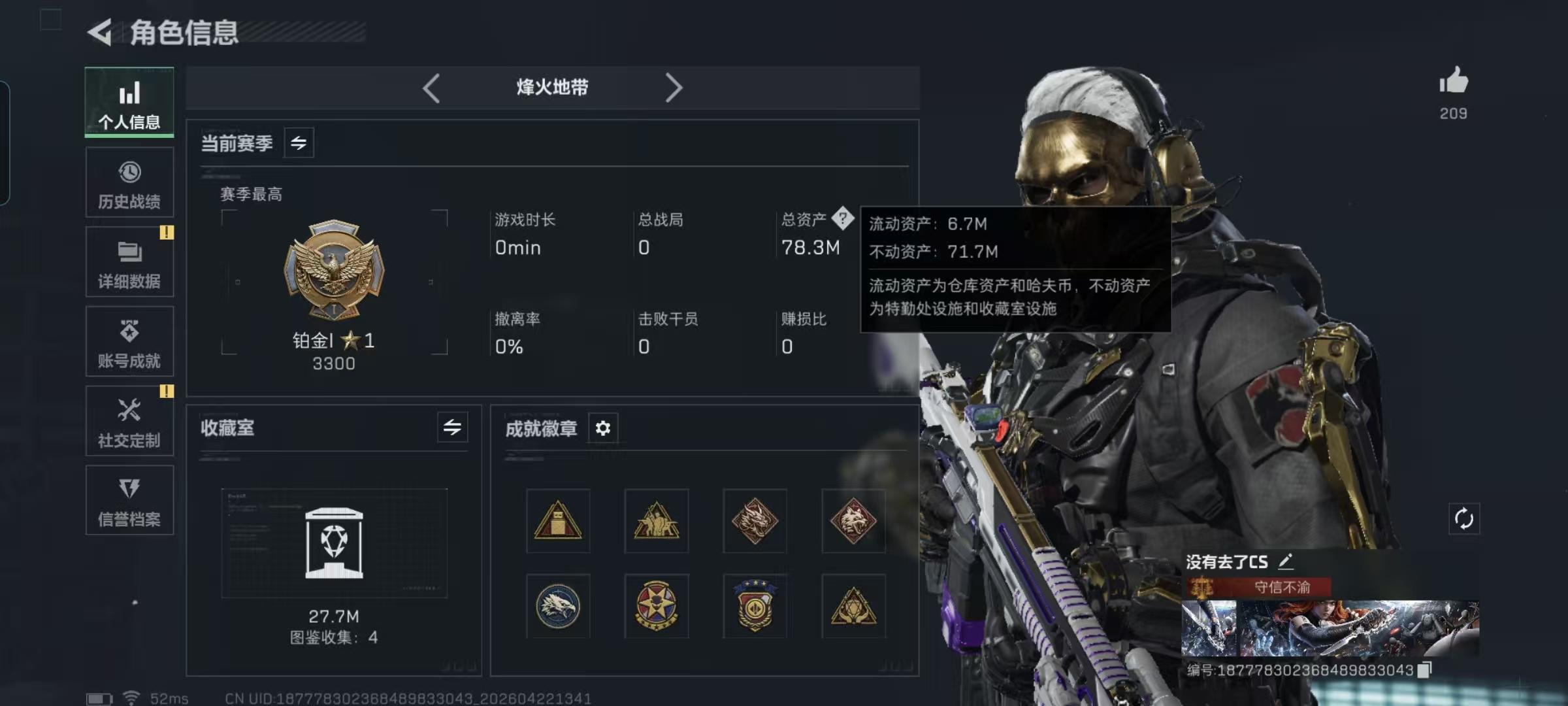Like this profile with thumbs-up icon
This screenshot has height=706, width=1568.
click(x=1454, y=81)
